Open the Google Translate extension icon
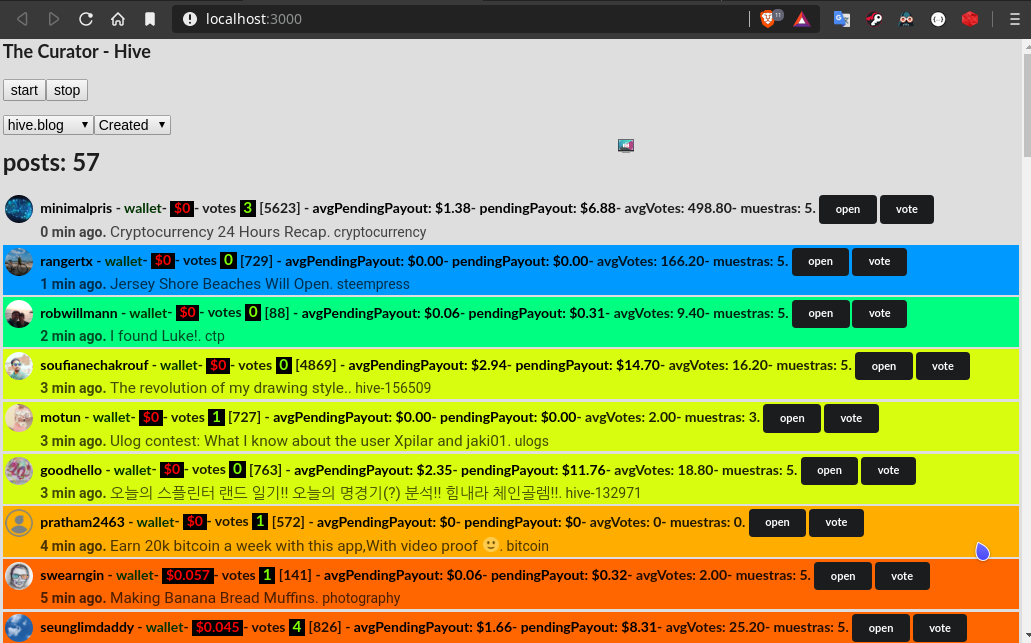 pos(842,19)
